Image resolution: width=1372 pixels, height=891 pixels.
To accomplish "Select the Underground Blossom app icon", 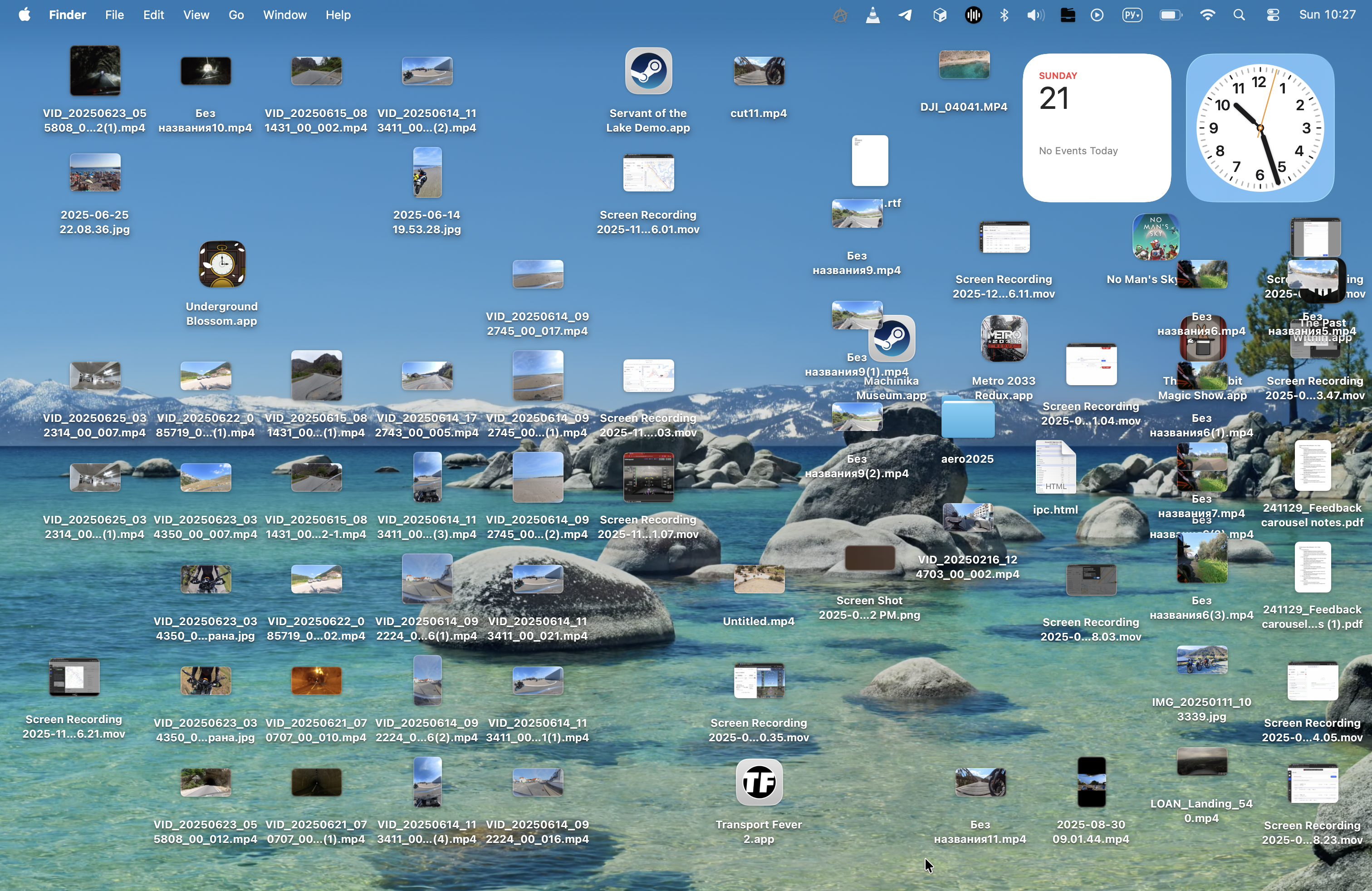I will pyautogui.click(x=222, y=264).
